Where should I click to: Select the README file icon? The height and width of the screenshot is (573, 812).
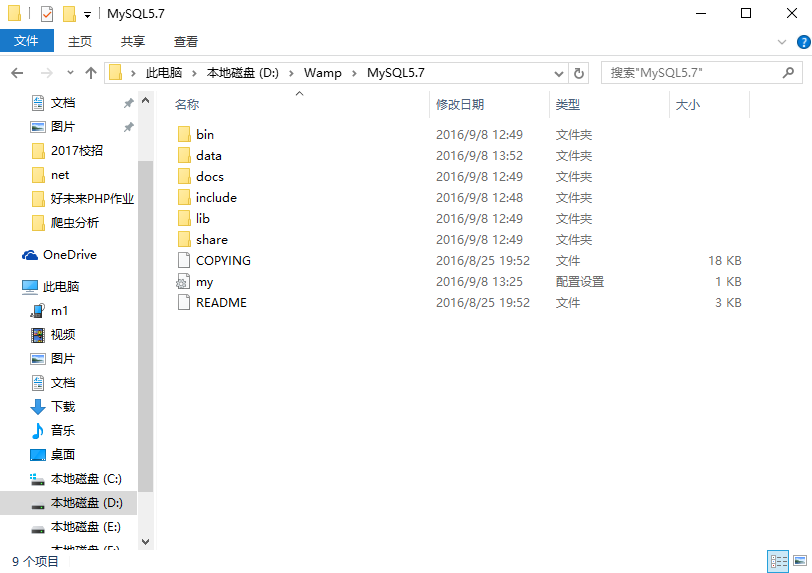[x=184, y=302]
